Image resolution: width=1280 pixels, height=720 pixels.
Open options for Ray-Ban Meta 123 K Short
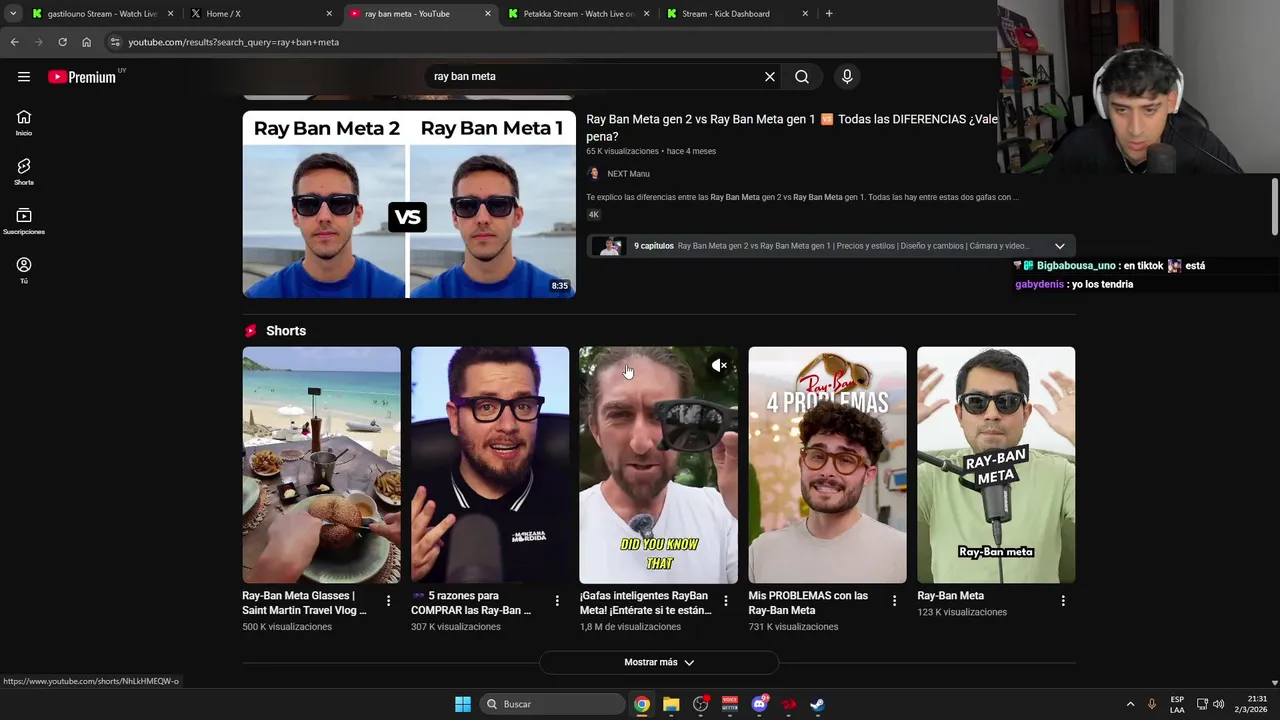pyautogui.click(x=1063, y=601)
